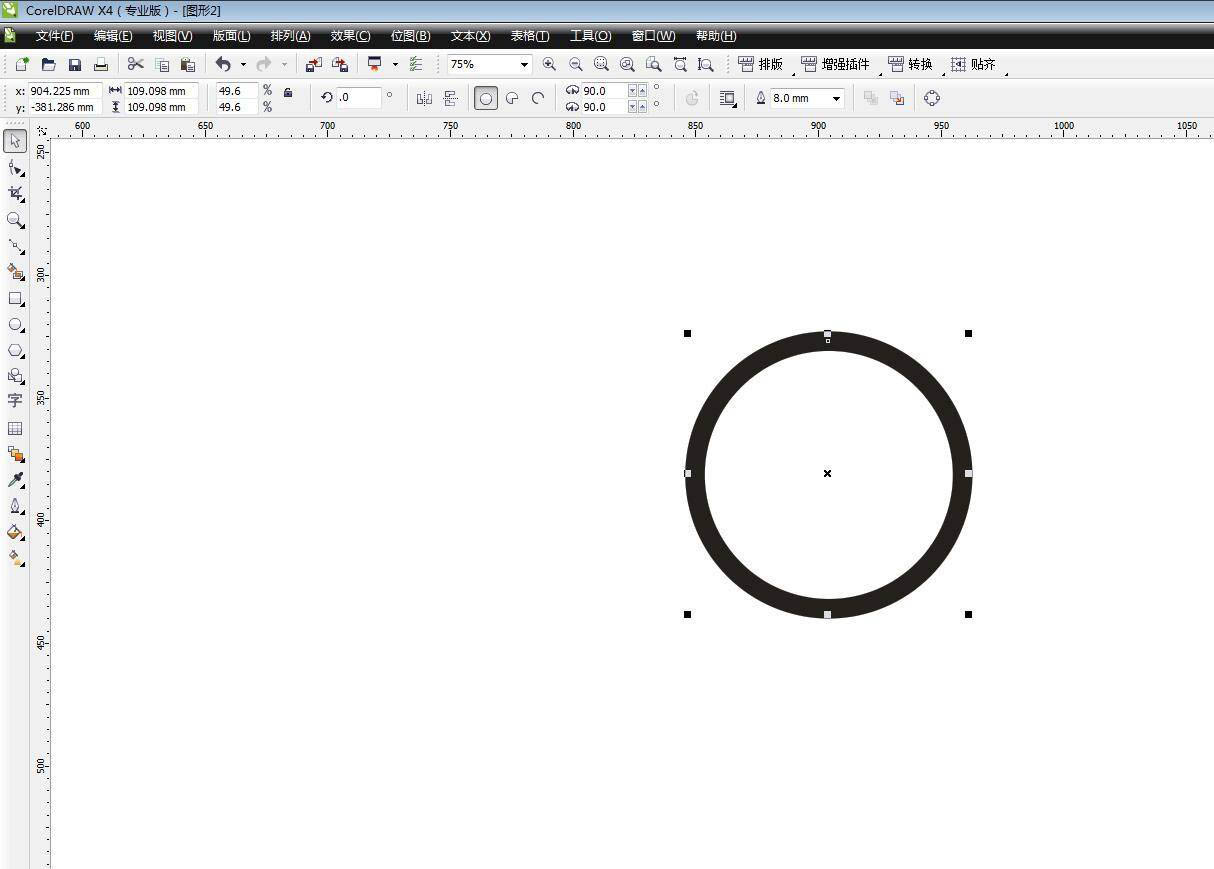1214x869 pixels.
Task: Pick up a color with the Eyedropper tool
Action: point(16,480)
